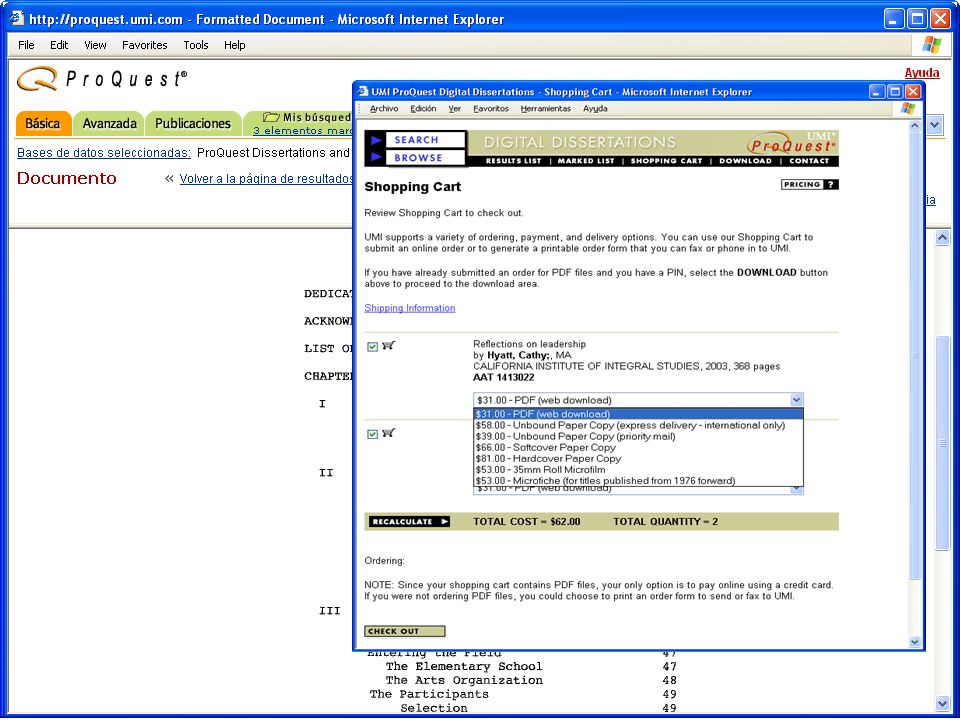The image size is (960, 720).
Task: Click the red Ayuda link in the ProQuest page
Action: (x=921, y=73)
